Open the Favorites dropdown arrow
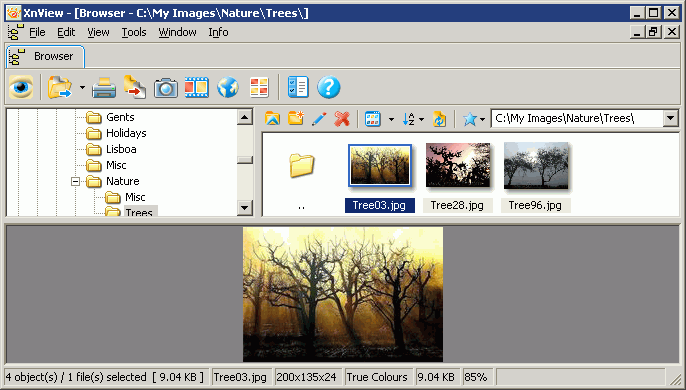 [482, 119]
